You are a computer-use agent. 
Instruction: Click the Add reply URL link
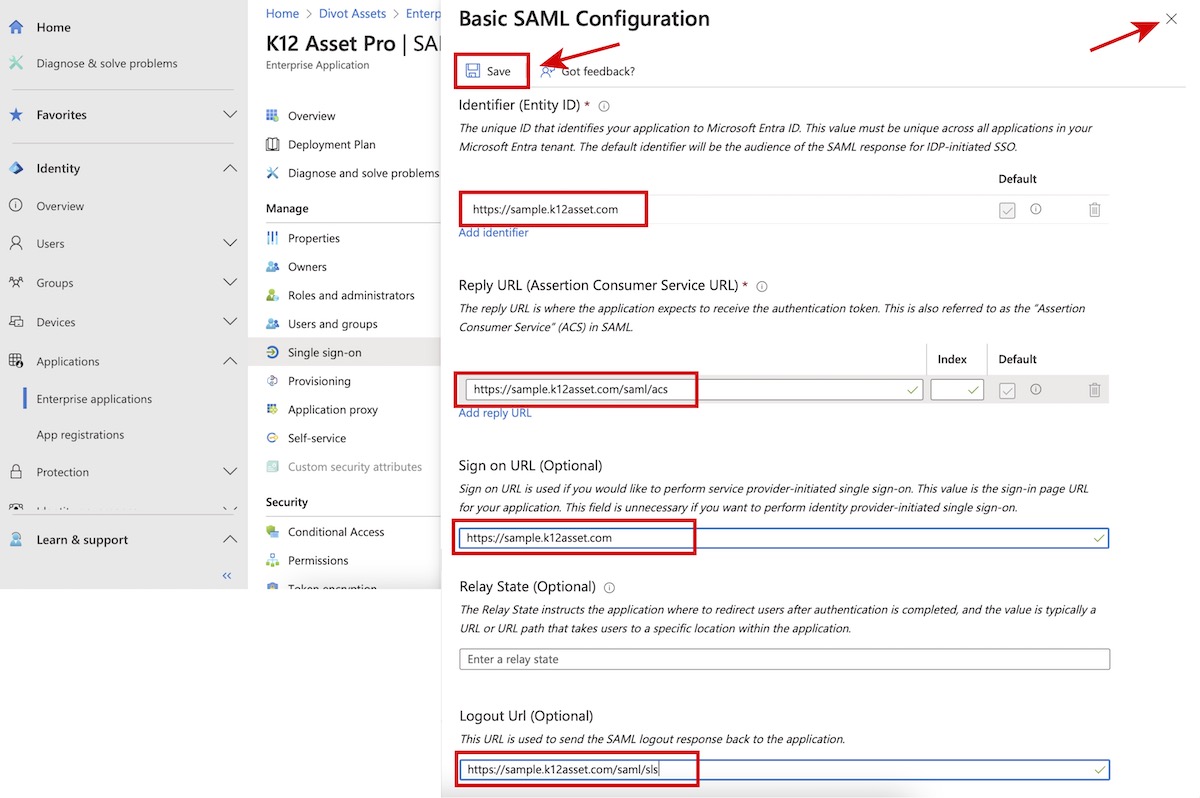495,413
